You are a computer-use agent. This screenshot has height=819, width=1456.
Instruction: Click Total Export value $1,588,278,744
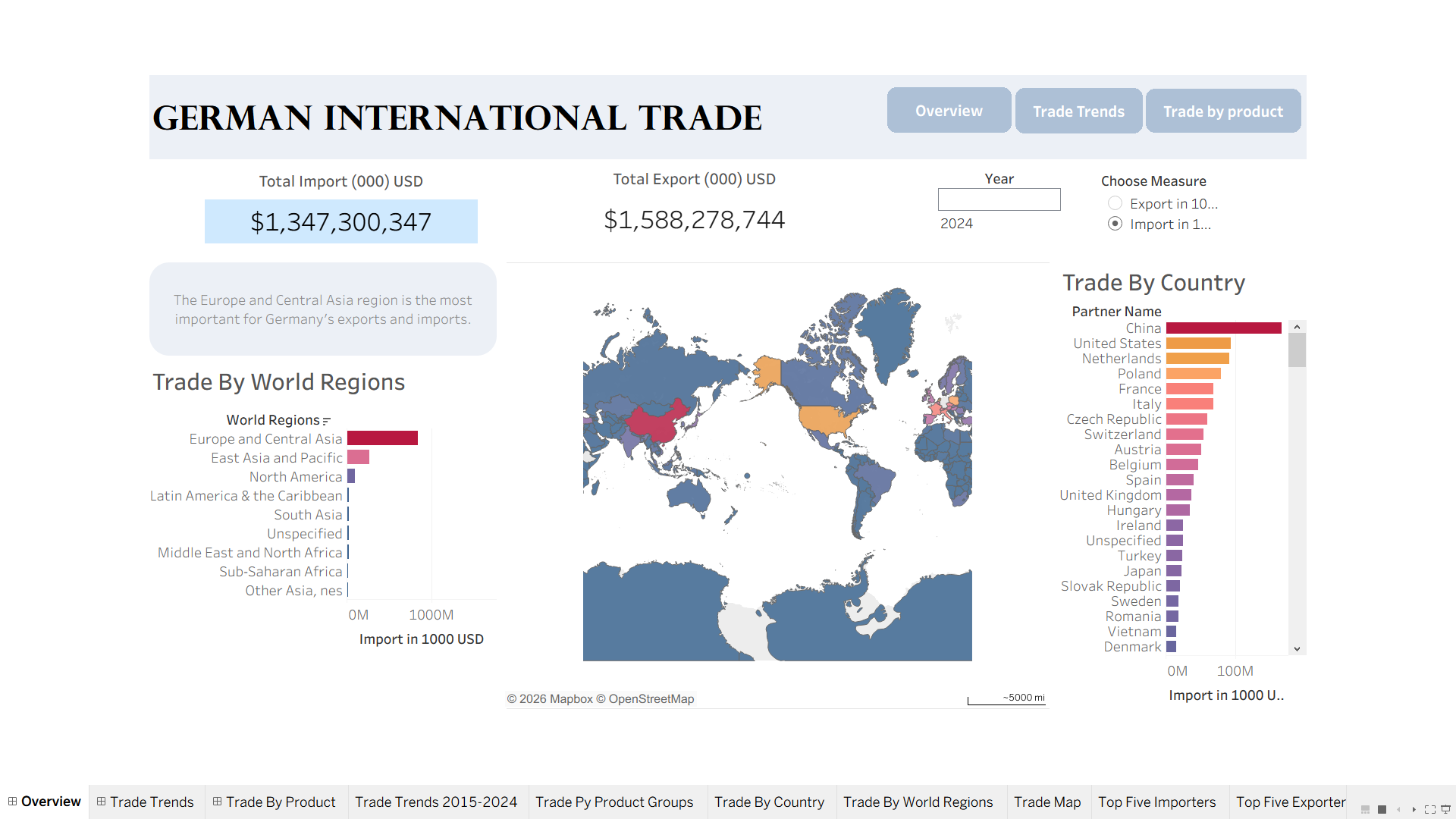tap(694, 220)
